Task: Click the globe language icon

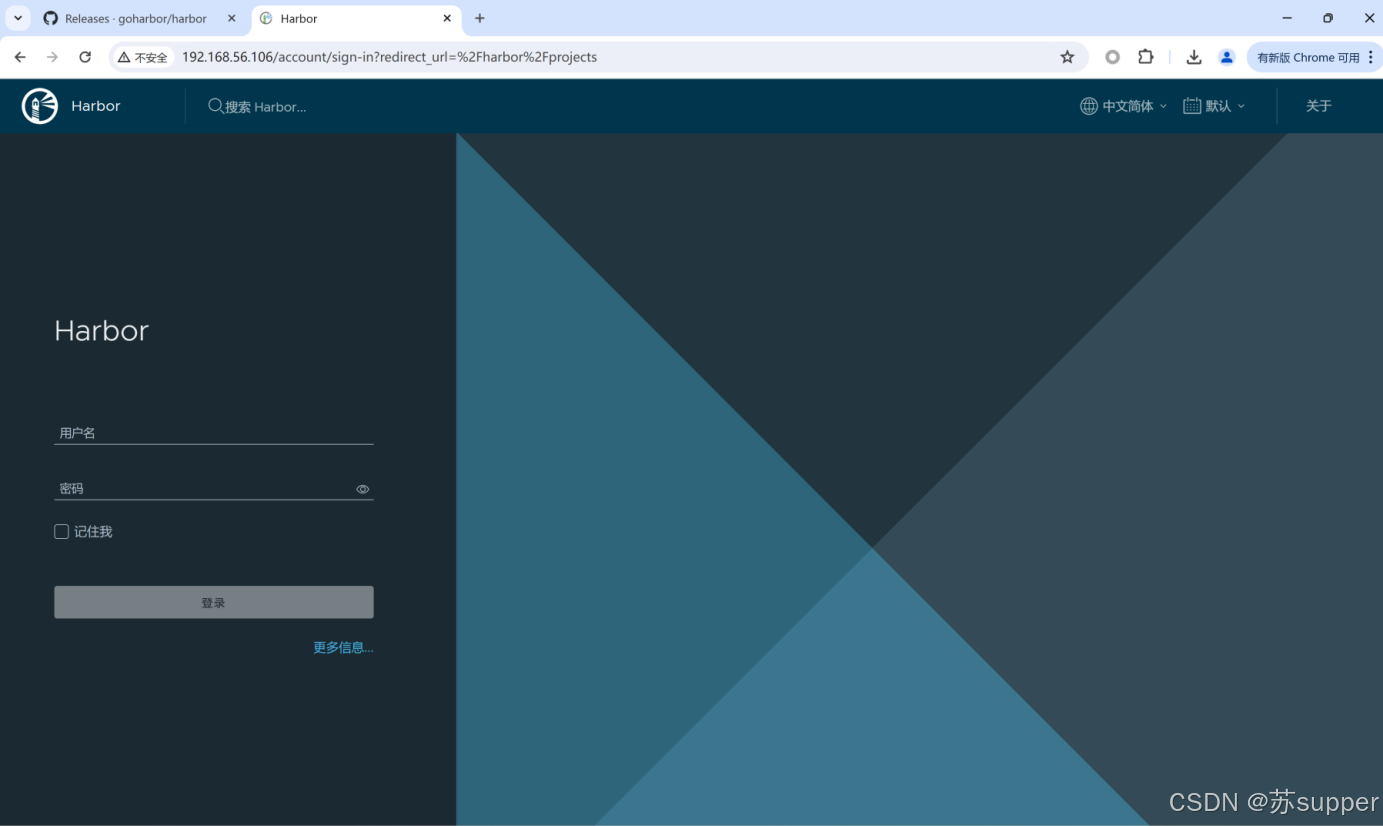Action: [1089, 106]
